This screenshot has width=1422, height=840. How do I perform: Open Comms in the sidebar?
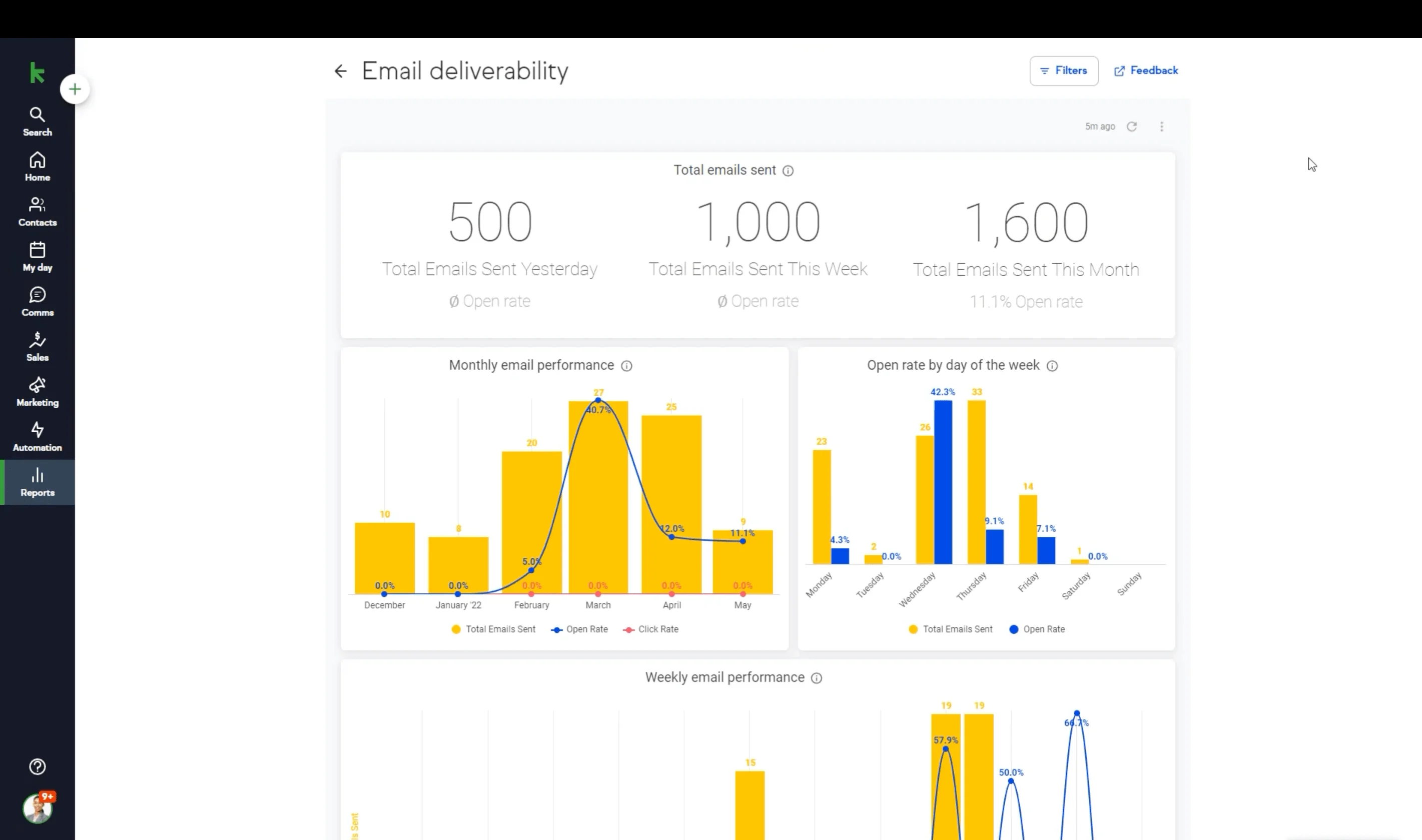pyautogui.click(x=38, y=302)
